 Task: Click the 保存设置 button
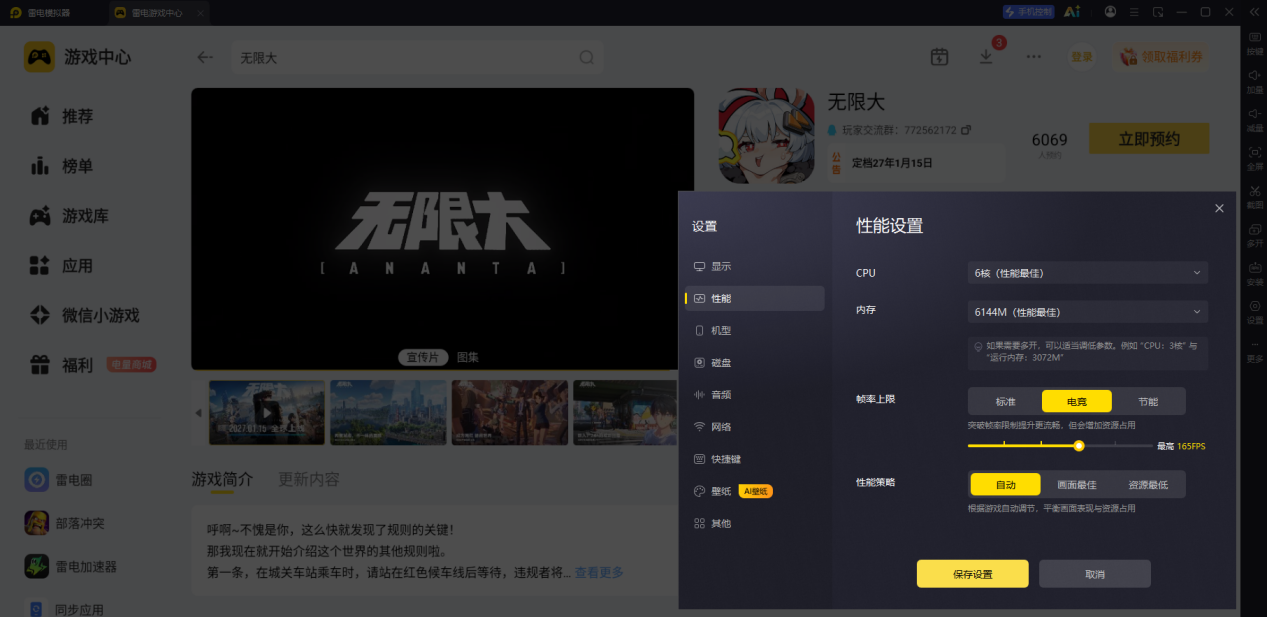point(973,574)
